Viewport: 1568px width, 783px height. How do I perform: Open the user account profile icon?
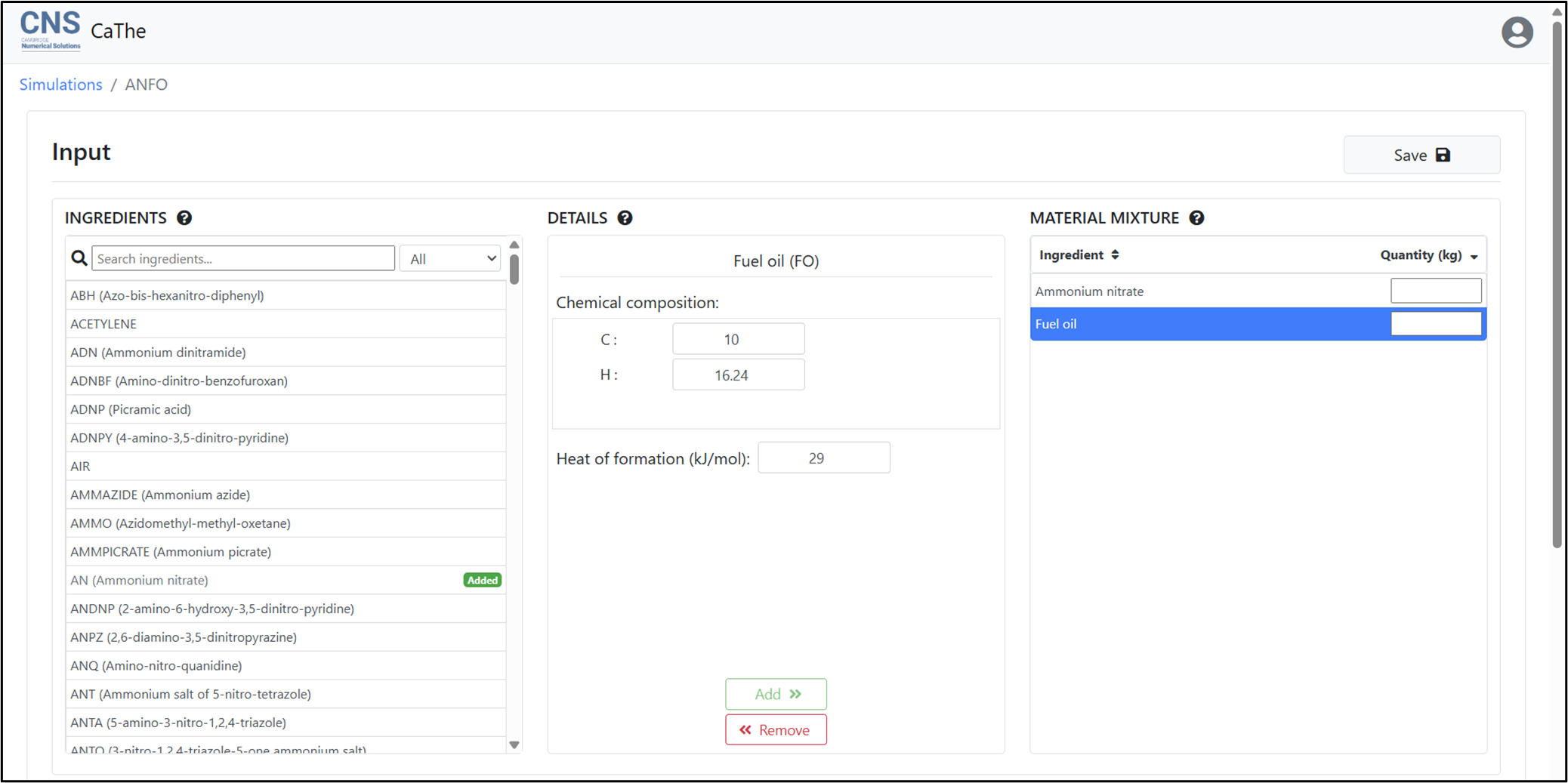(1517, 32)
